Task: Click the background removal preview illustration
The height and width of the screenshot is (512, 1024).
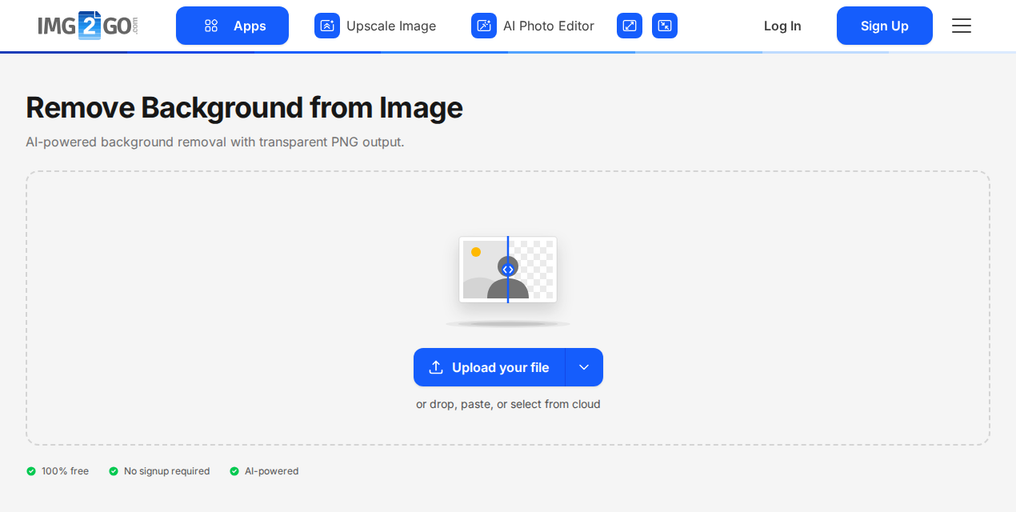Action: 508,269
